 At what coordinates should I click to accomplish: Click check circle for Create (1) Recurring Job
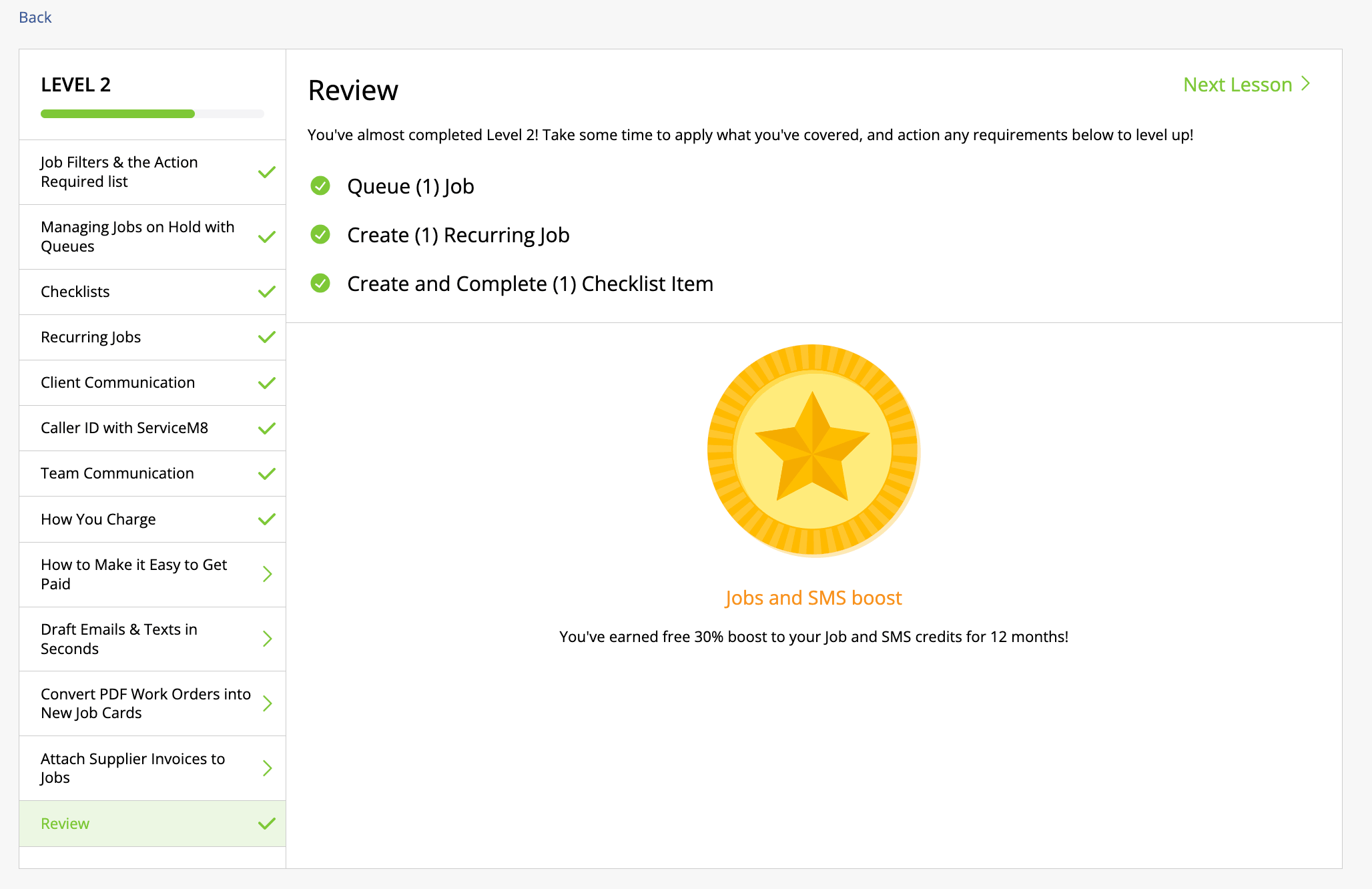320,234
